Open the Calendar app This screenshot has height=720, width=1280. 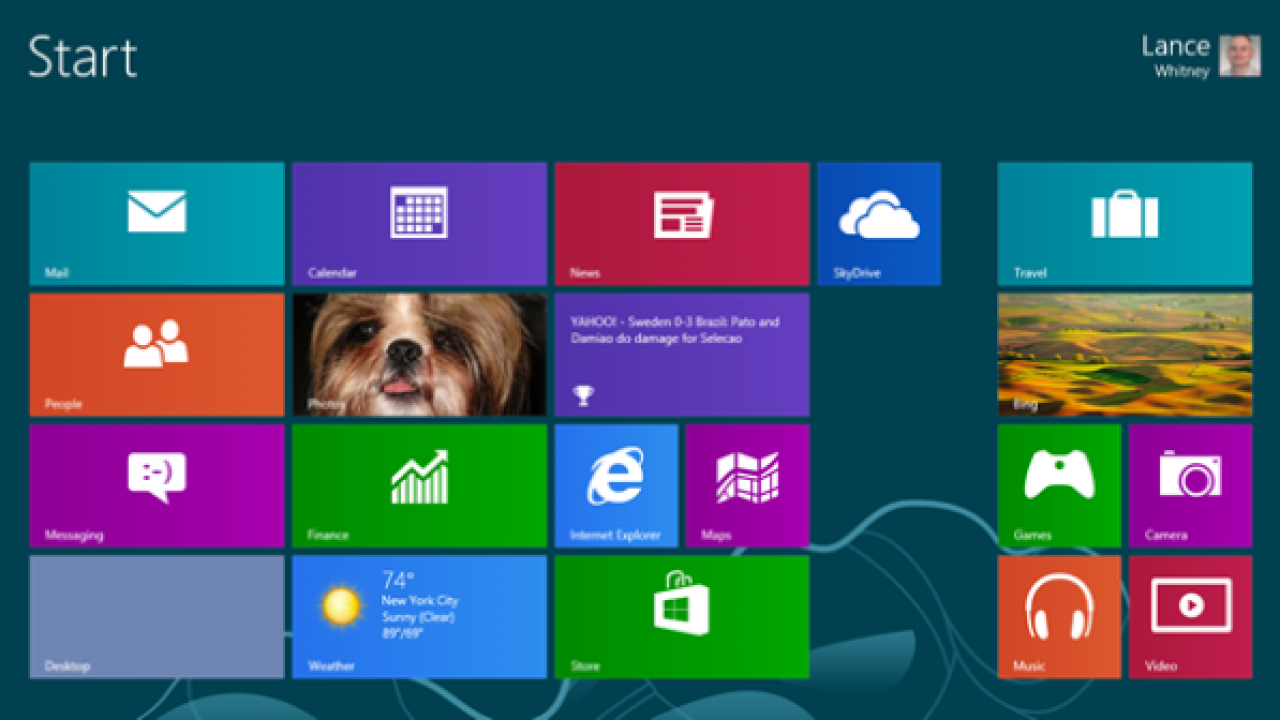click(418, 222)
